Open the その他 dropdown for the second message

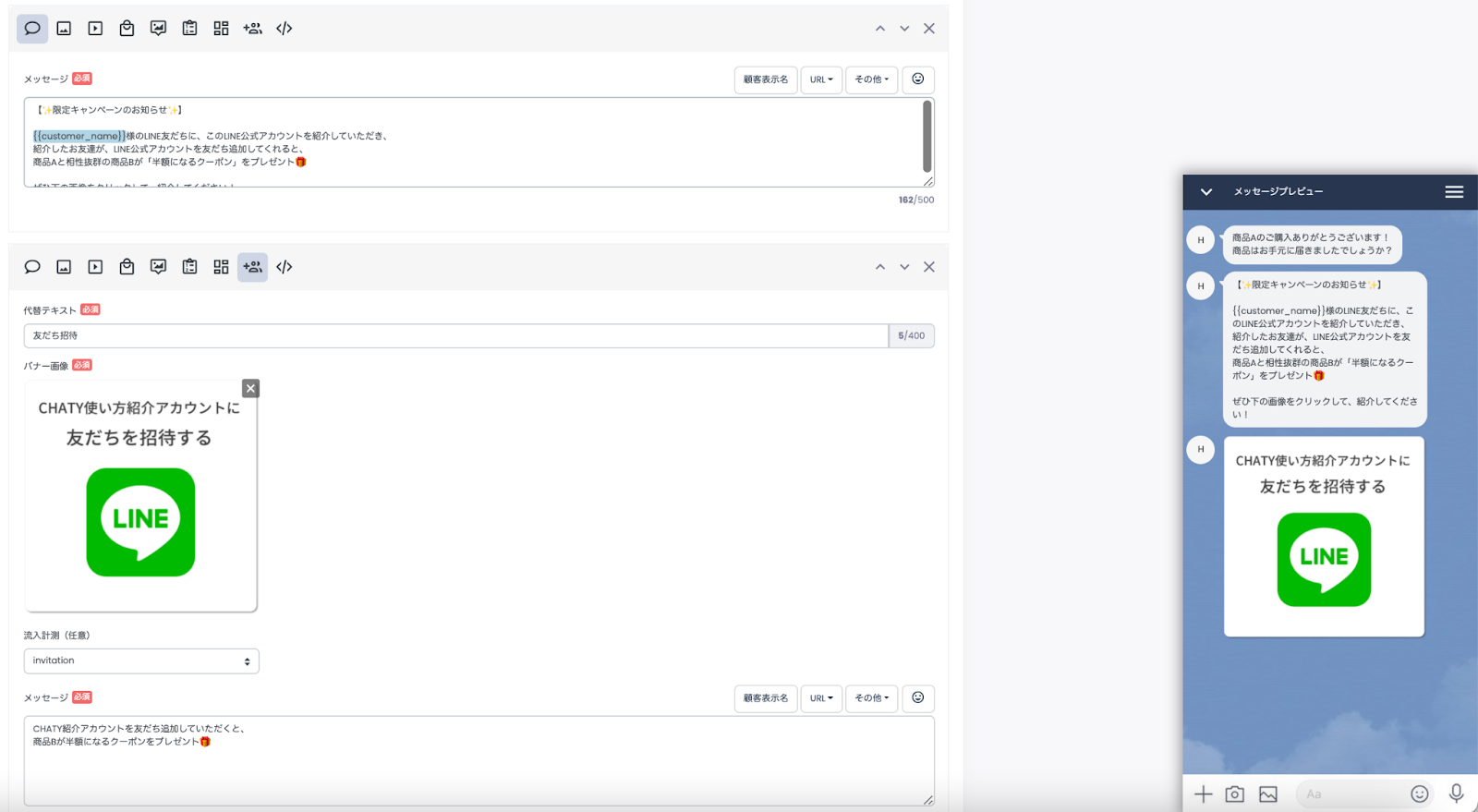pyautogui.click(x=871, y=698)
